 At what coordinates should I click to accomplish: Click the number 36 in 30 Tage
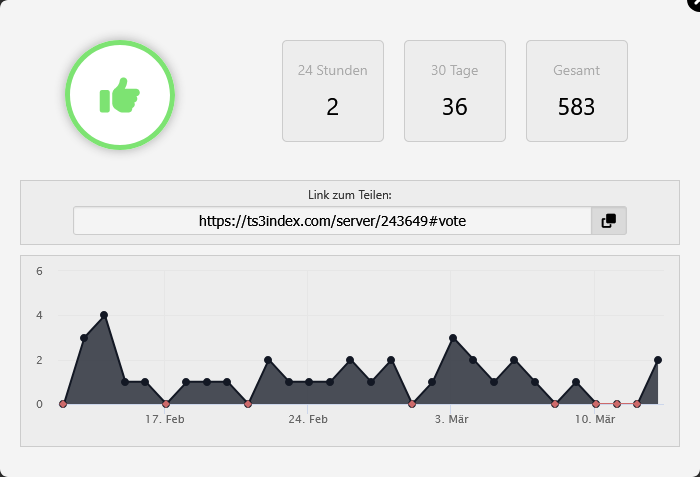coord(454,107)
